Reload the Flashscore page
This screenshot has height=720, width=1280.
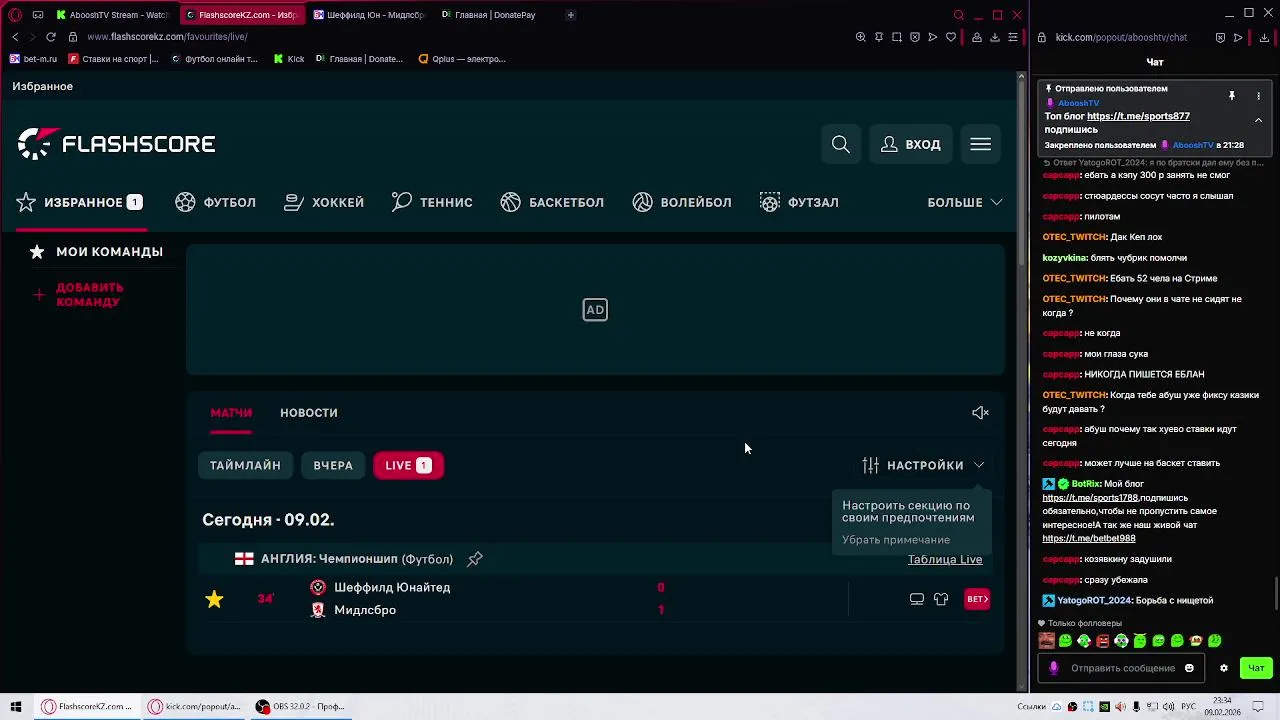(51, 37)
